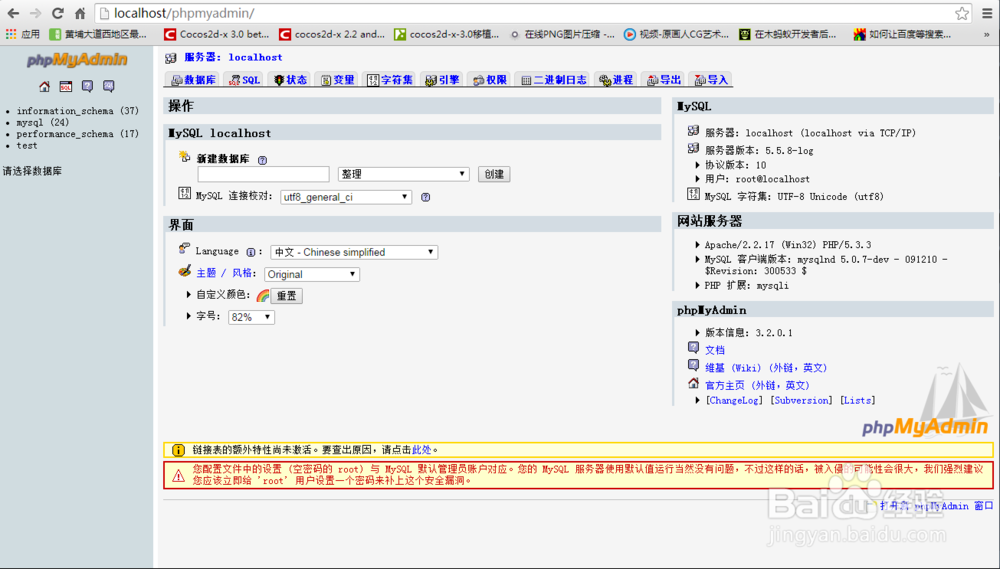Open the 权限 privileges tab
This screenshot has width=1000, height=569.
pyautogui.click(x=490, y=80)
